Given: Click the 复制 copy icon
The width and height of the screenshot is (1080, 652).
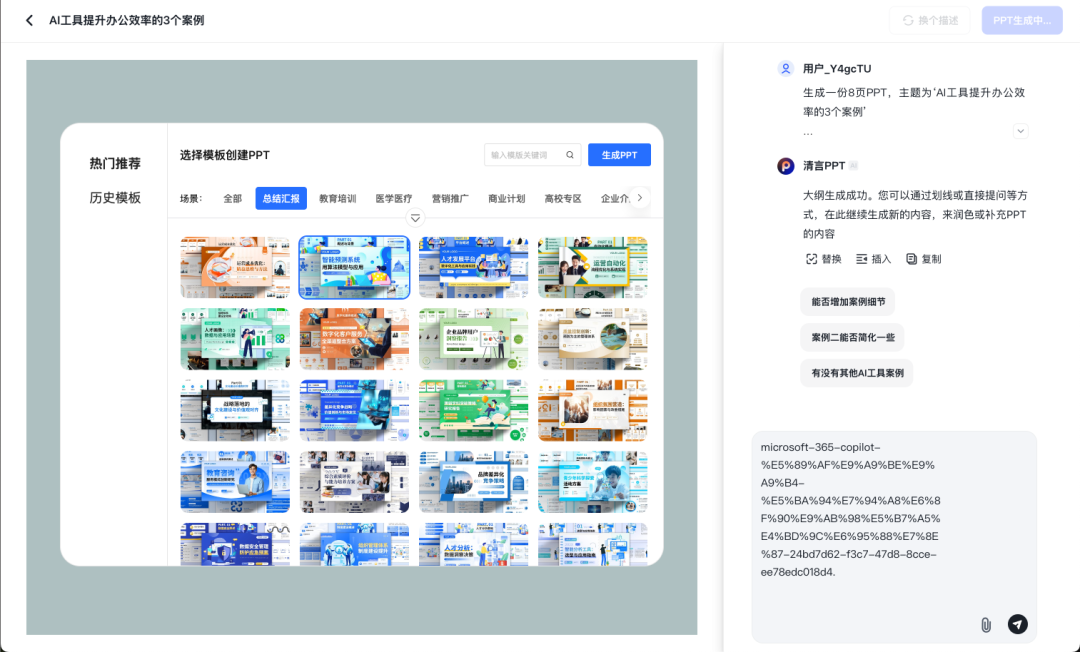Looking at the screenshot, I should (912, 258).
